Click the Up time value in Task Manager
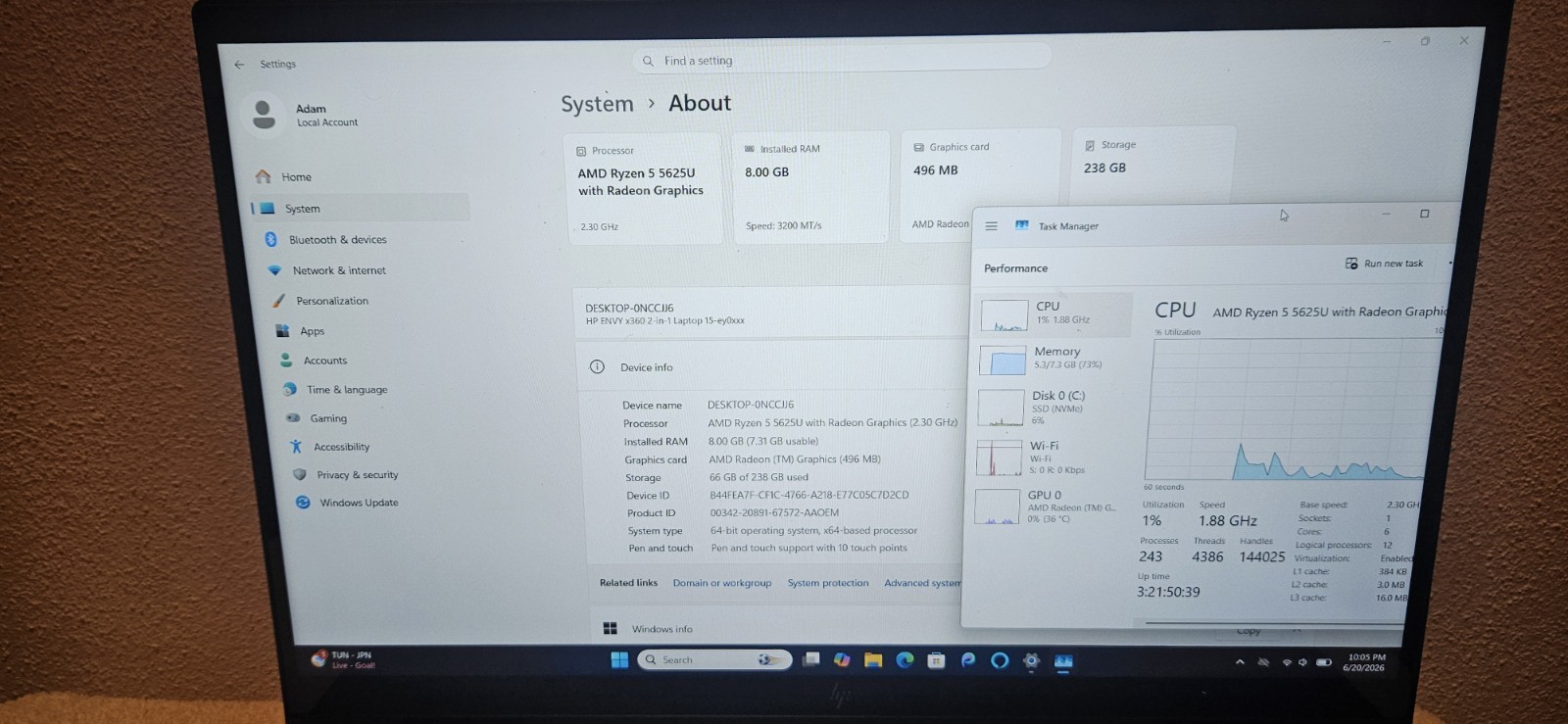 click(1168, 593)
